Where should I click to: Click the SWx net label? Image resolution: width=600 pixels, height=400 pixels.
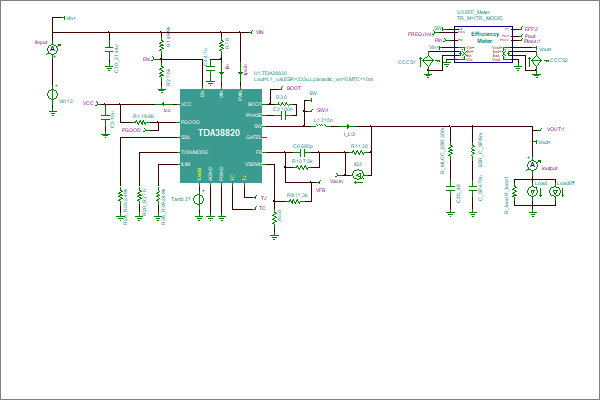click(x=323, y=110)
